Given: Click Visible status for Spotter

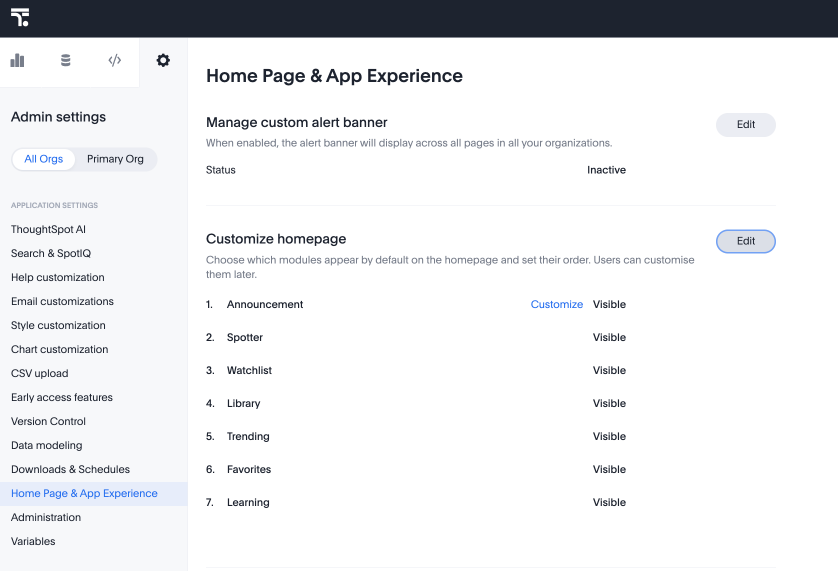Looking at the screenshot, I should coord(609,337).
